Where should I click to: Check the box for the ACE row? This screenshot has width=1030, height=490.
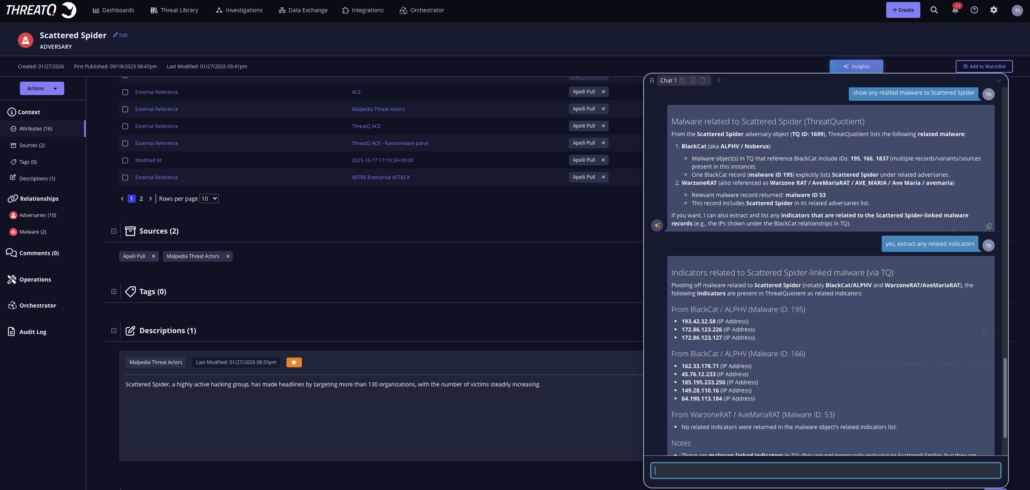125,92
